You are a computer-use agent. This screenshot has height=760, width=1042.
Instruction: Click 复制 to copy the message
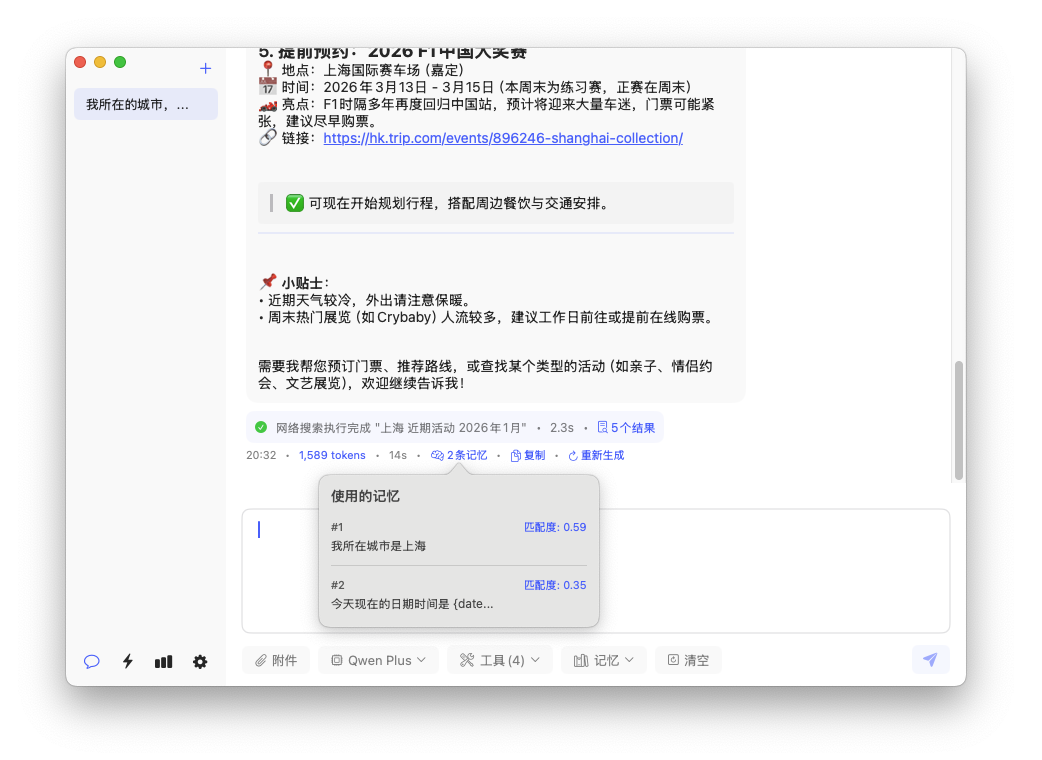click(x=528, y=455)
